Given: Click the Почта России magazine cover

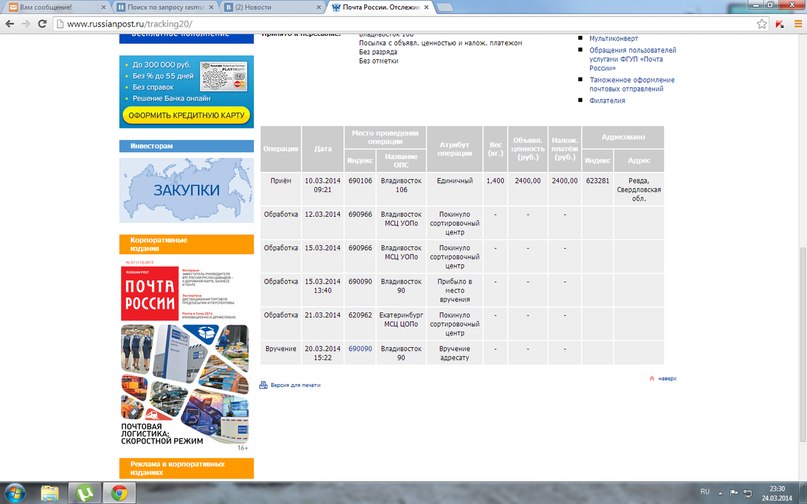Looking at the screenshot, I should pos(185,355).
